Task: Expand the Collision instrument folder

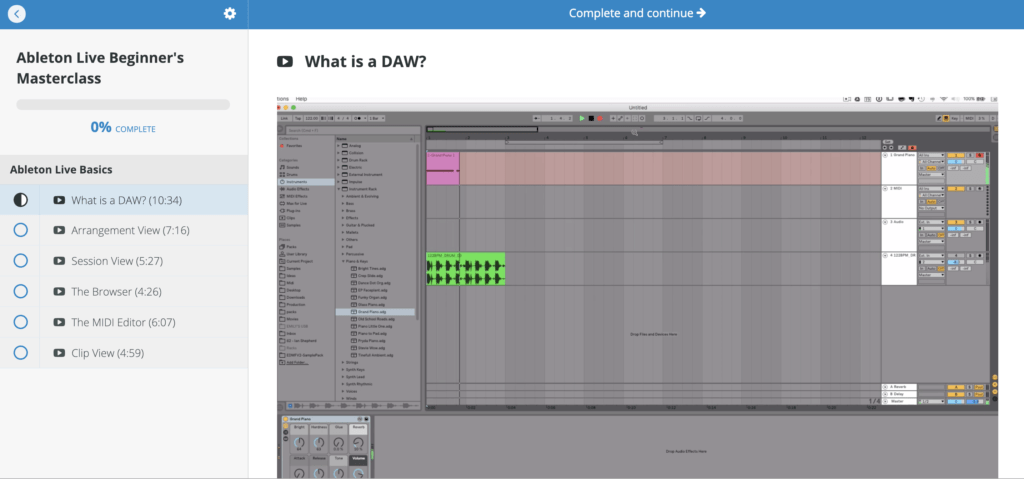Action: [338, 153]
